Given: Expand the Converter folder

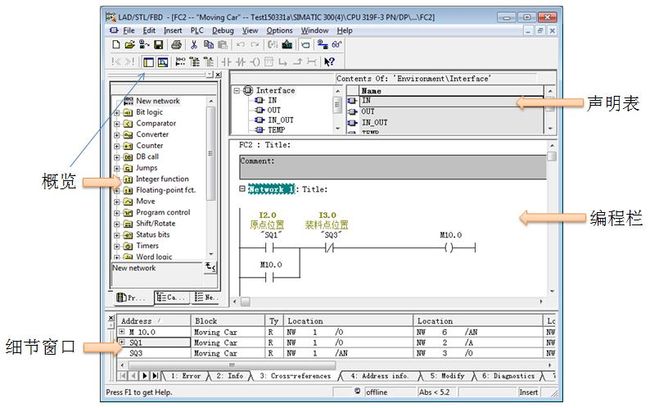Looking at the screenshot, I should click(x=117, y=135).
